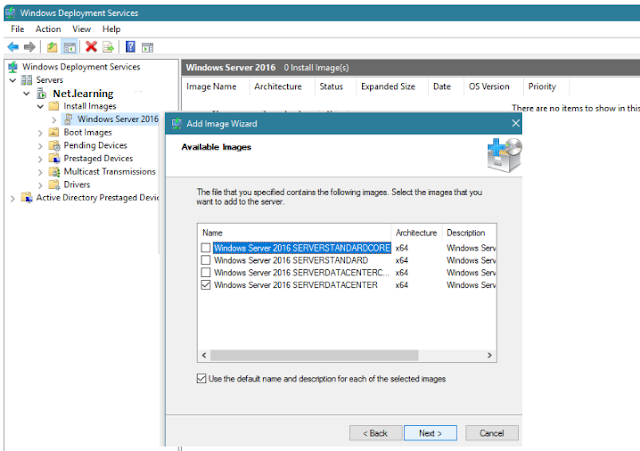Sort by the Date column header
Viewport: 640px width, 451px height.
point(446,87)
